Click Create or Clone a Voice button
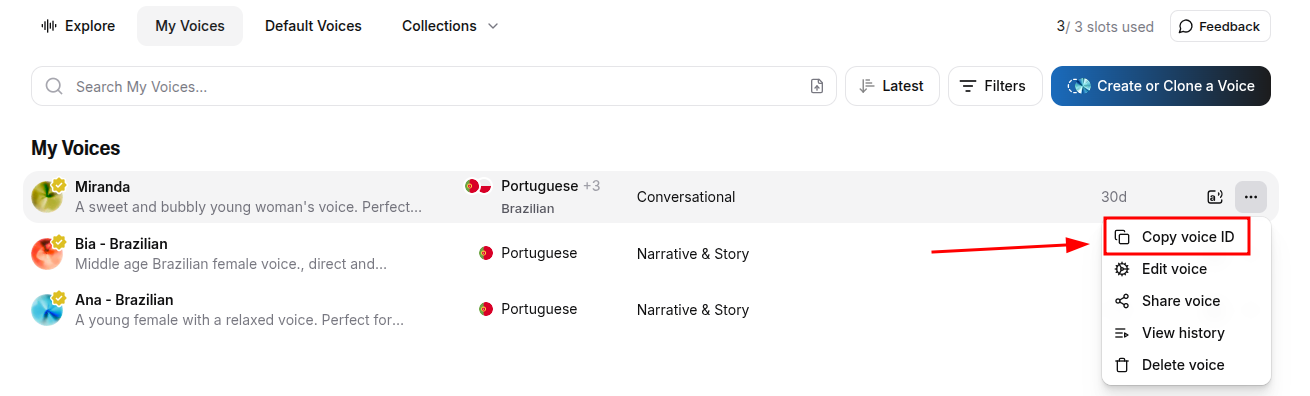Viewport: 1310px width, 396px height. (1161, 86)
